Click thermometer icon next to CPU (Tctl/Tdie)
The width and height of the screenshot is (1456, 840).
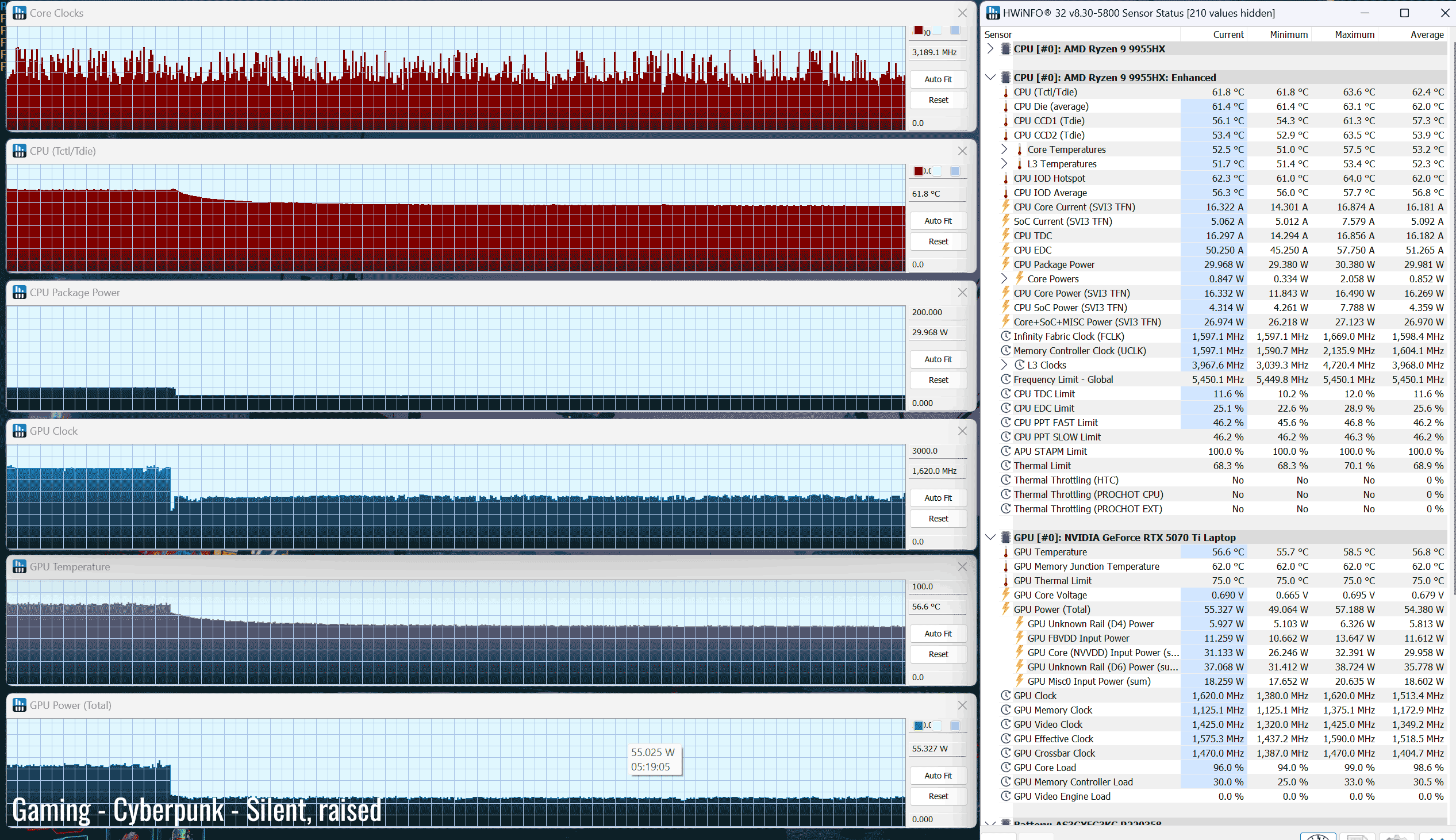[1006, 93]
